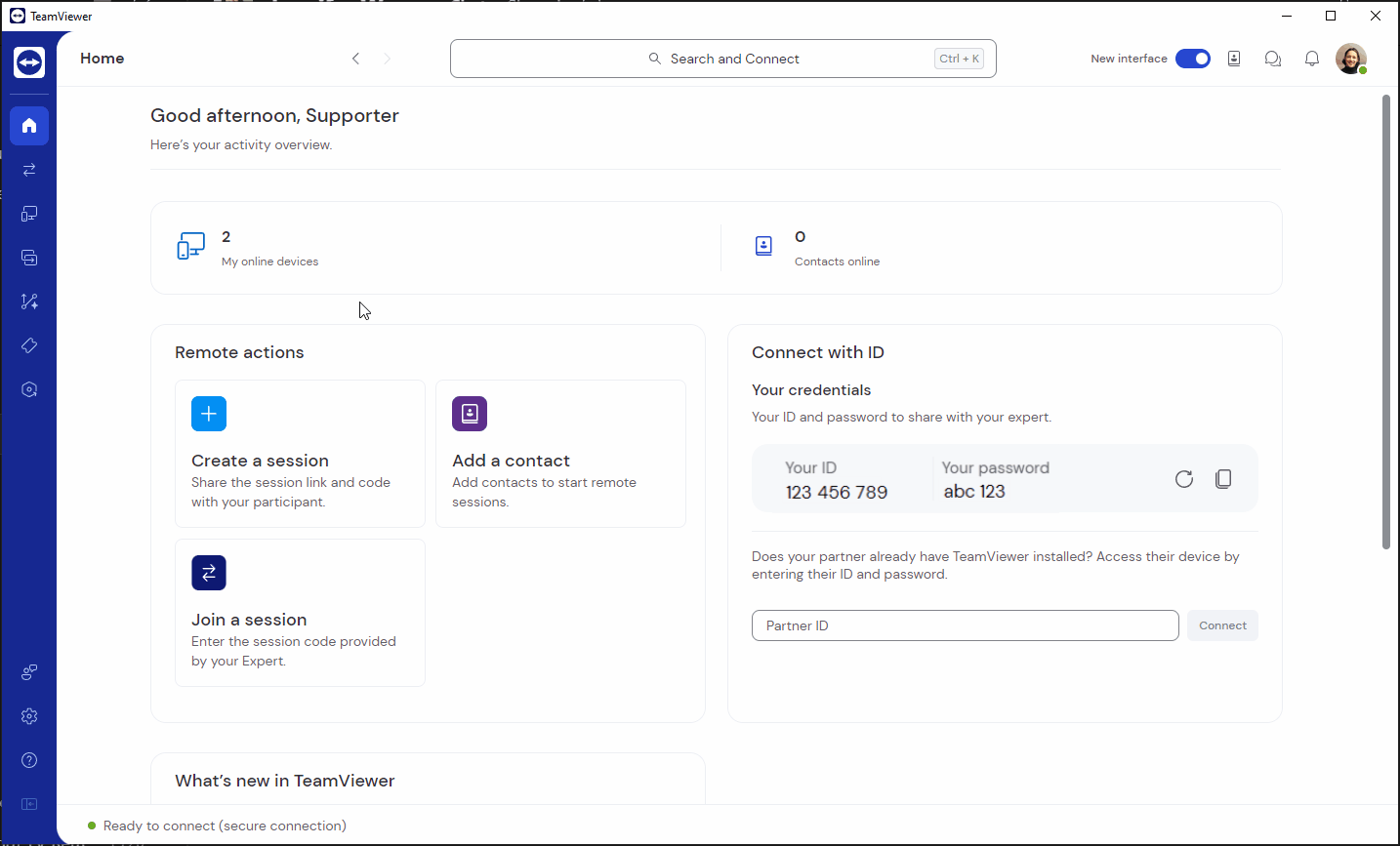
Task: Click the TeamViewer title bar app icon
Action: (17, 16)
